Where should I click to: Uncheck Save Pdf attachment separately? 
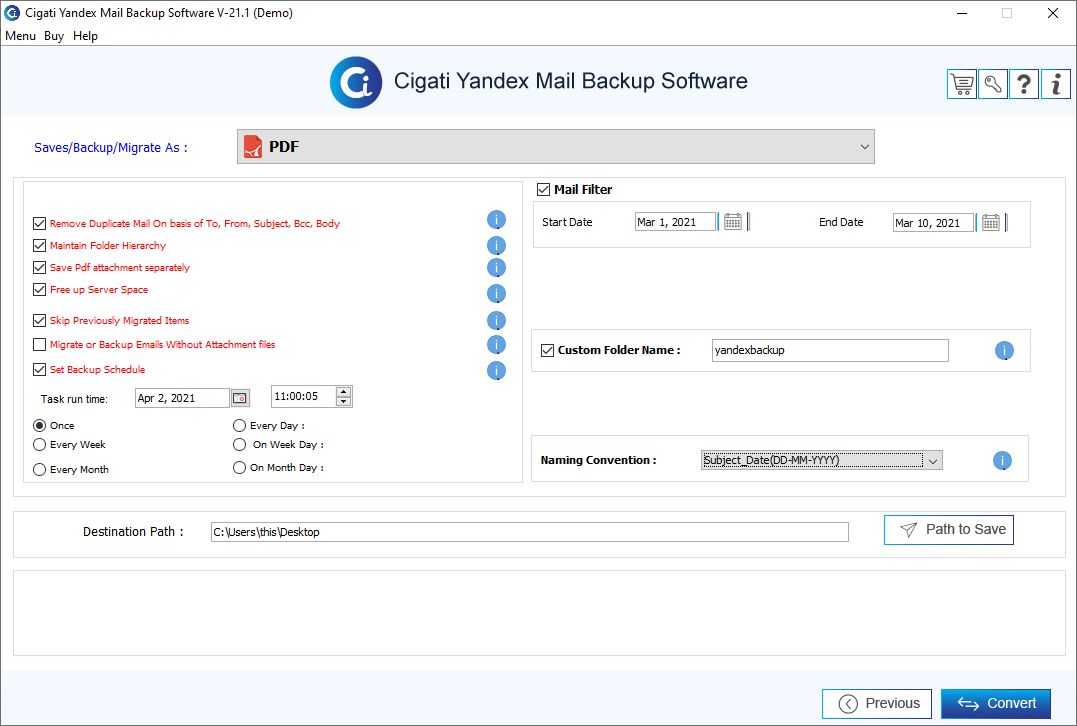pyautogui.click(x=39, y=267)
